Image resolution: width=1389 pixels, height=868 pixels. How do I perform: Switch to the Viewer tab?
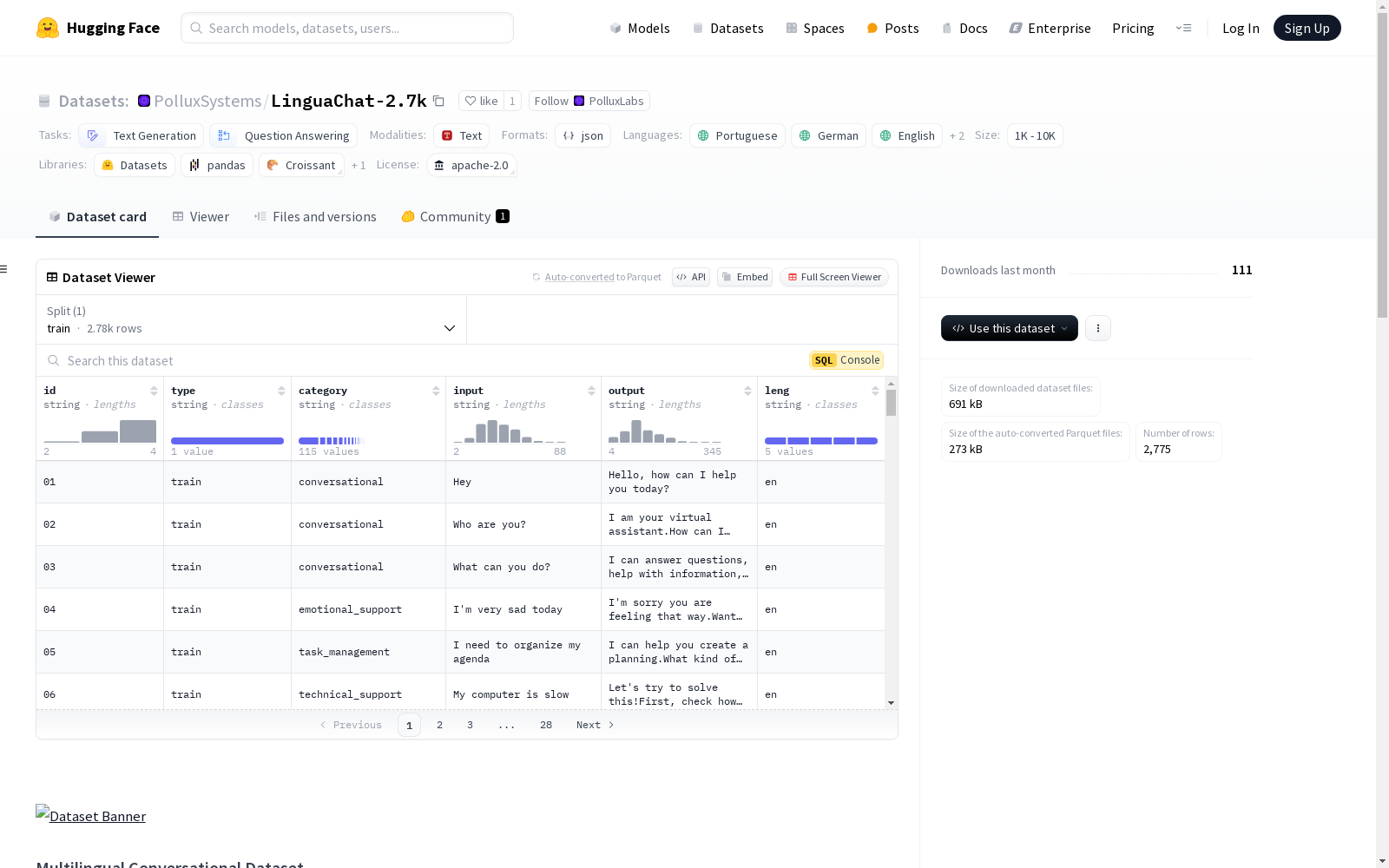(201, 217)
